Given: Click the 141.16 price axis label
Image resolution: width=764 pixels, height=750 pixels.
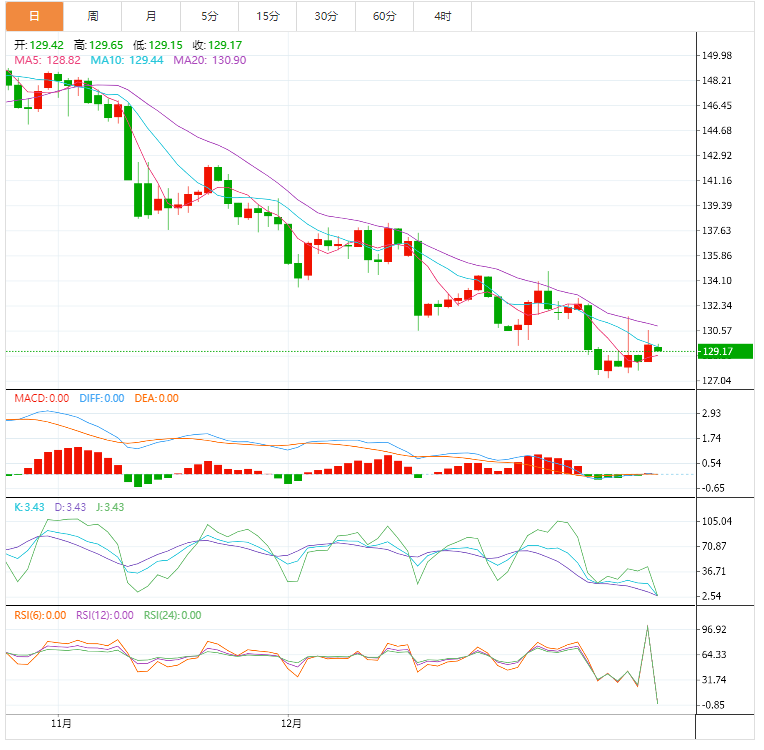Looking at the screenshot, I should (x=716, y=181).
